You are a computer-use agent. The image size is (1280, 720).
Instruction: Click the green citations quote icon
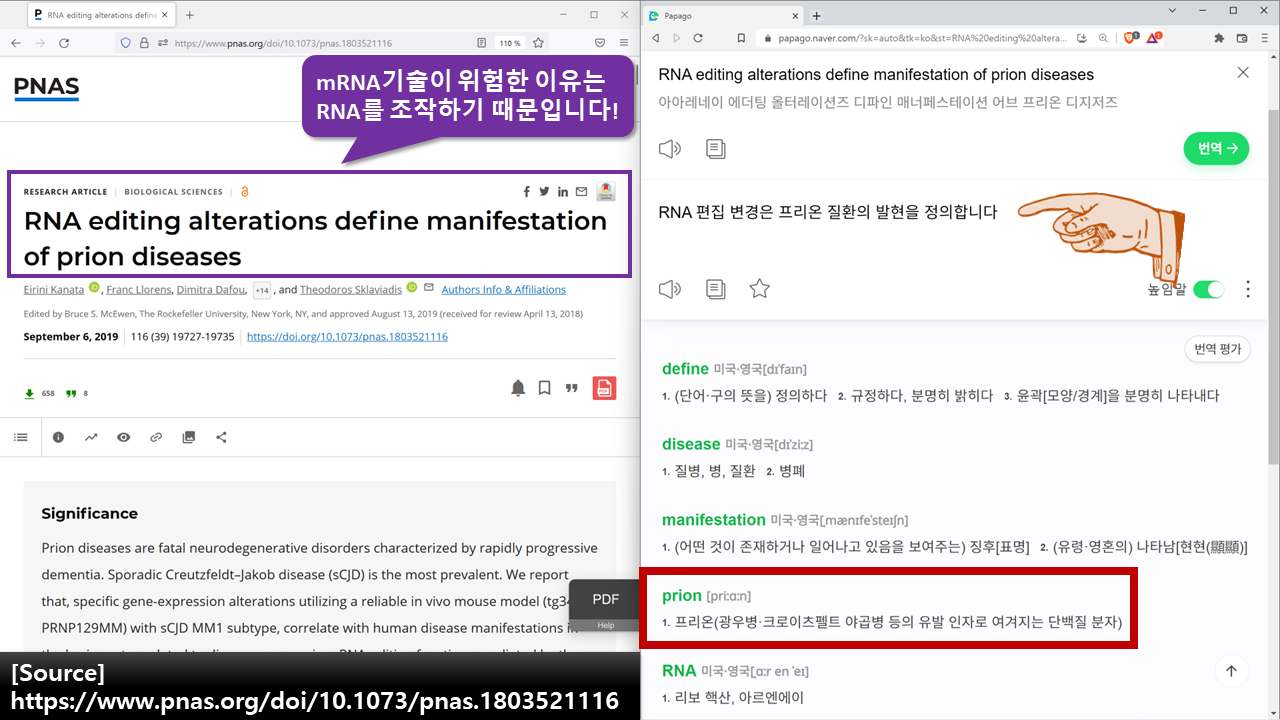(71, 393)
